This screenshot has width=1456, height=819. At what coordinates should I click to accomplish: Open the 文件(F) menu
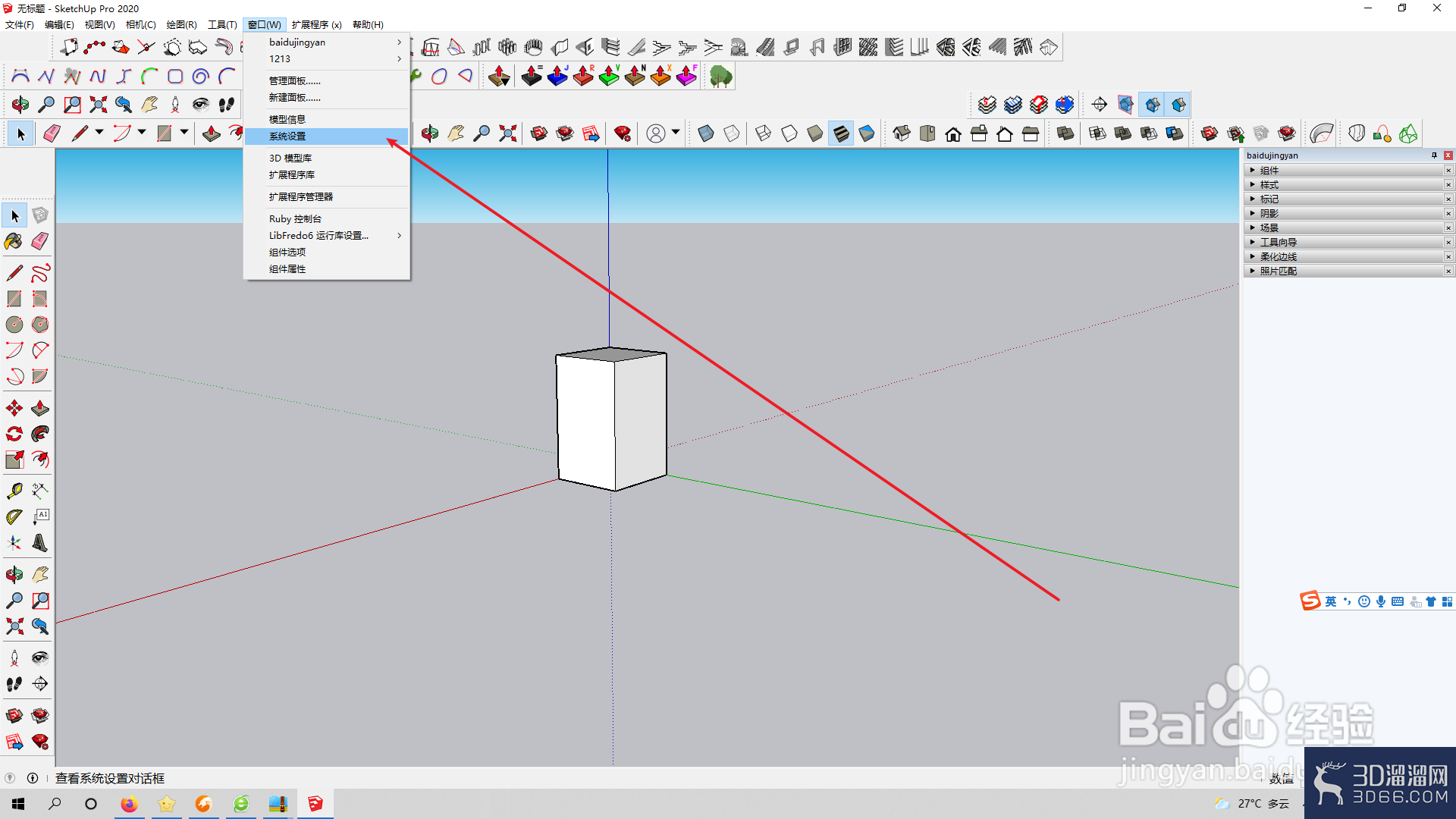pyautogui.click(x=20, y=25)
